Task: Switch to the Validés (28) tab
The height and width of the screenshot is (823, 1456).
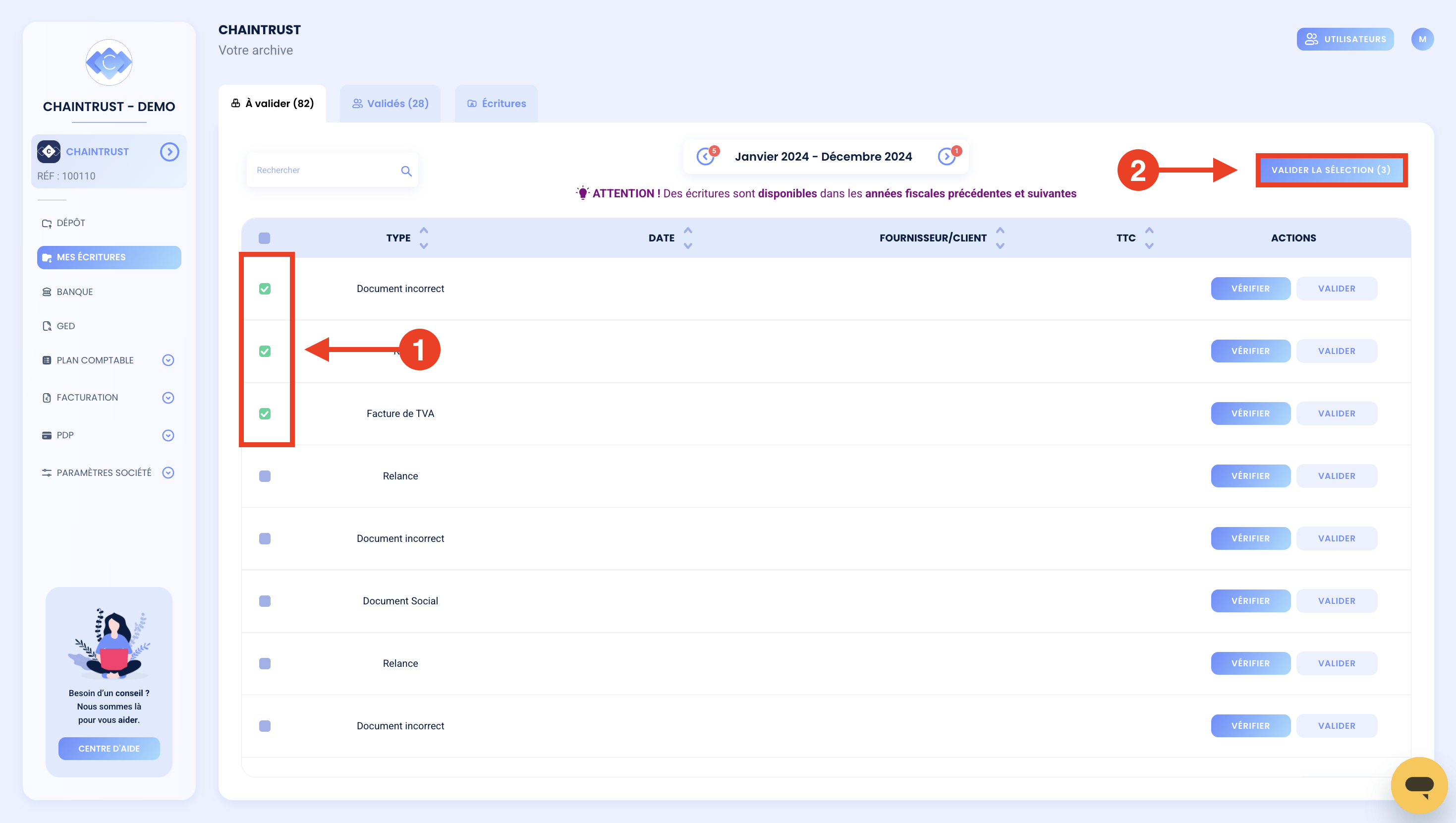Action: click(x=390, y=104)
